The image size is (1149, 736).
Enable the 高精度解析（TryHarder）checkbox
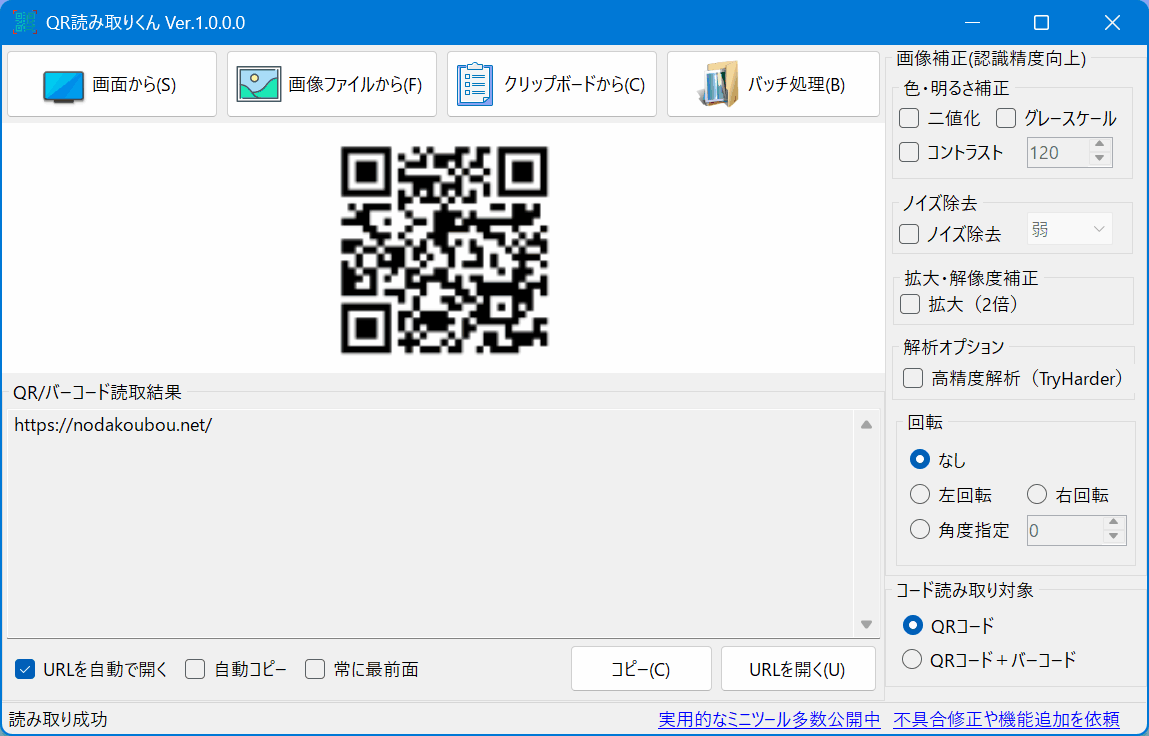tap(912, 378)
